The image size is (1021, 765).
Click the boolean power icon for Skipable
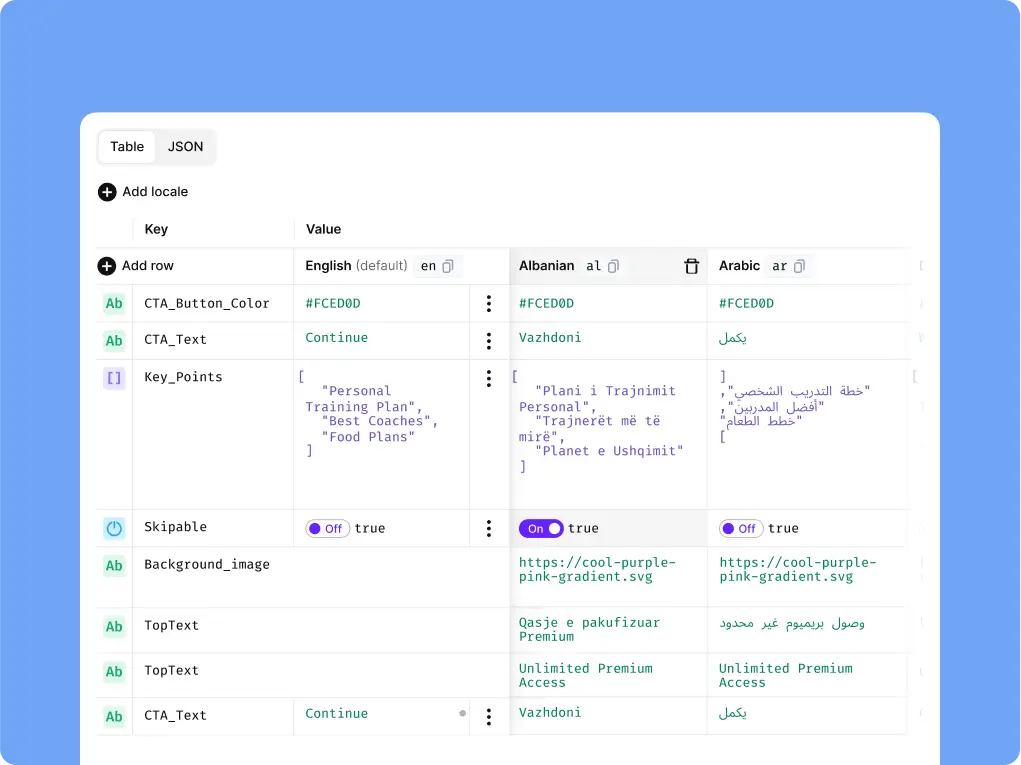pyautogui.click(x=114, y=528)
